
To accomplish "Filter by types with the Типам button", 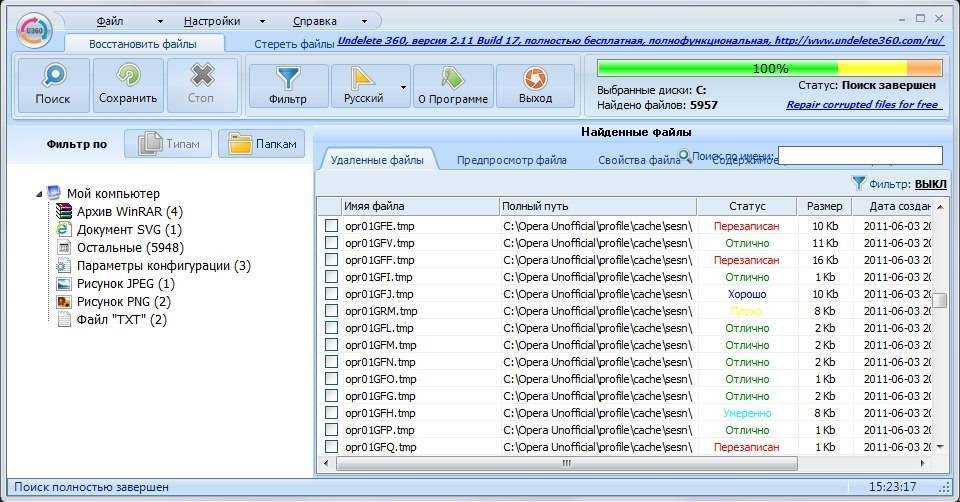I will [x=168, y=144].
